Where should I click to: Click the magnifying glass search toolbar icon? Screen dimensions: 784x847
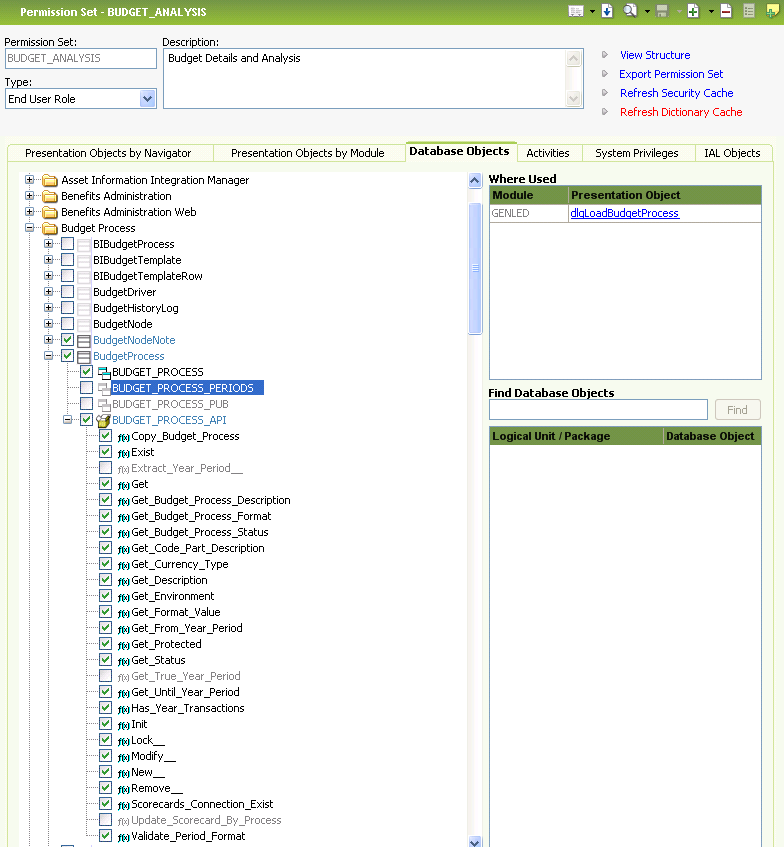(631, 11)
